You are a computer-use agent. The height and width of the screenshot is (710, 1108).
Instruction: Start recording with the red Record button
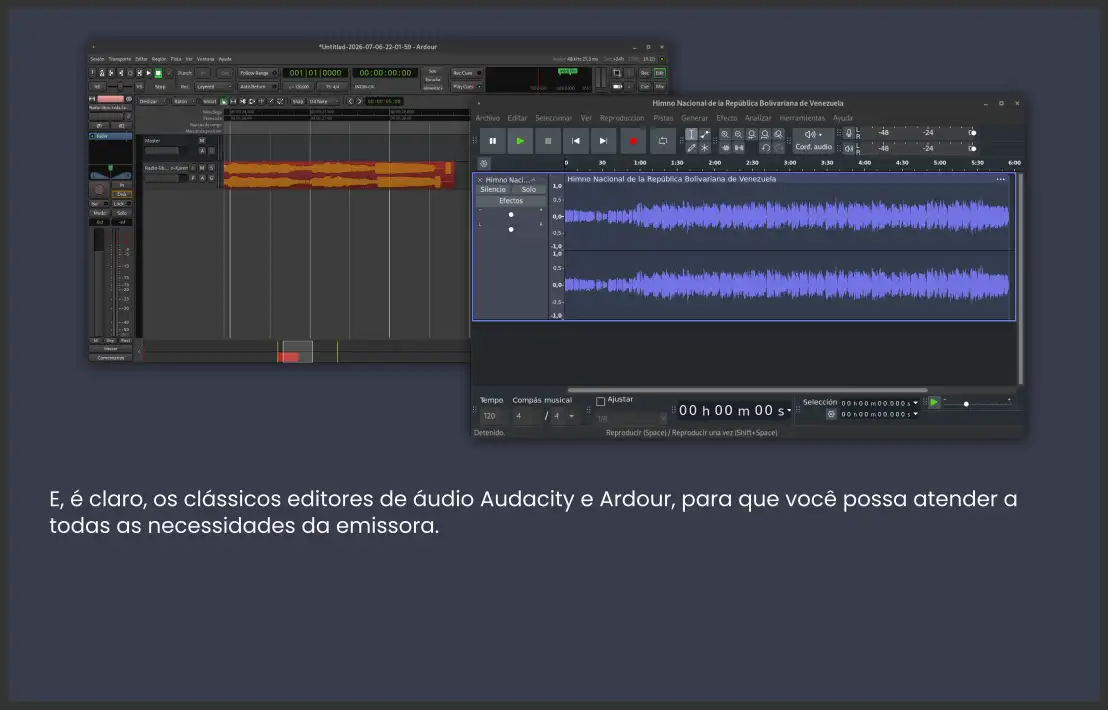point(633,141)
